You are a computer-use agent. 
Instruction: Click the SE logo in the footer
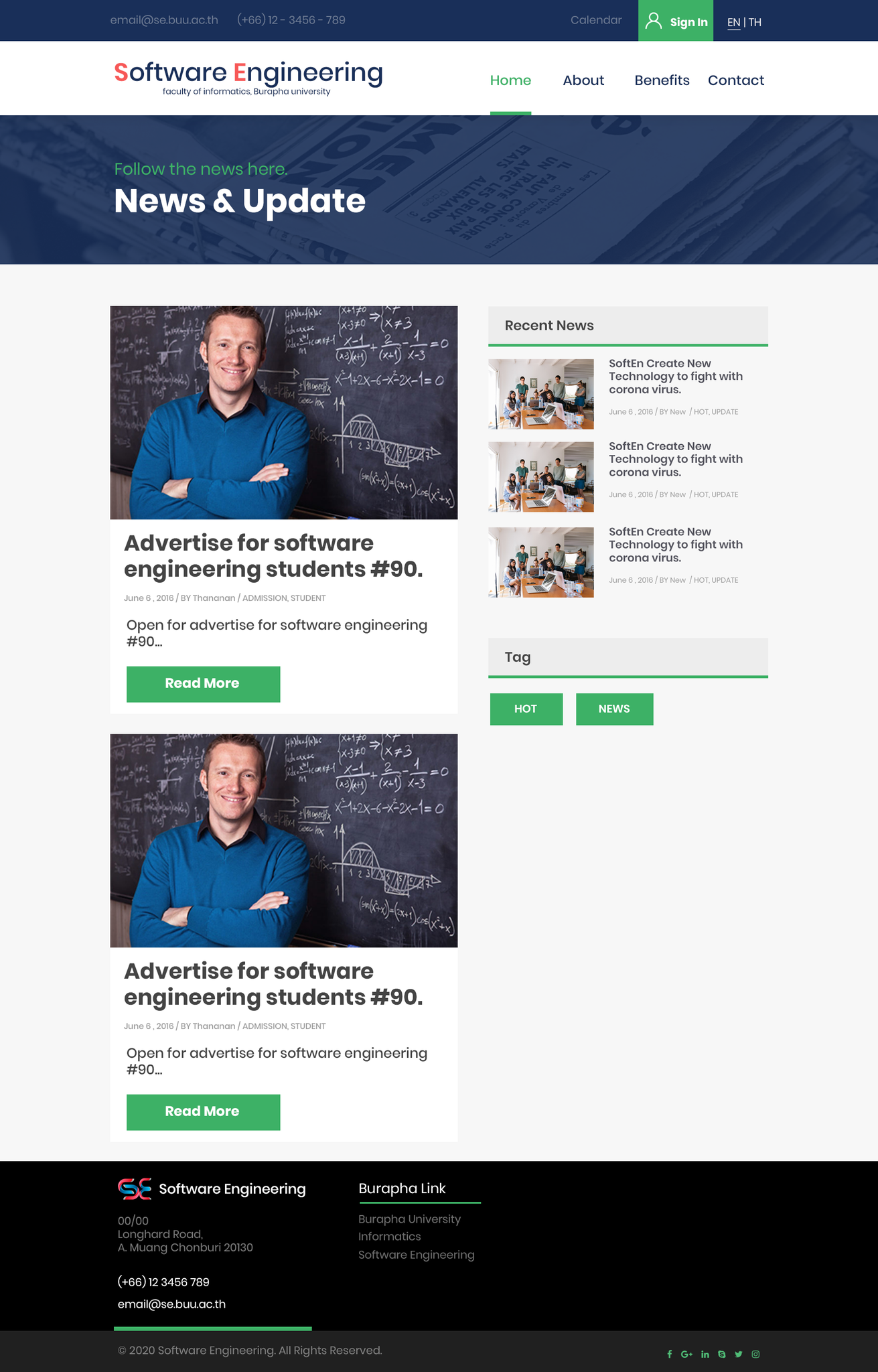click(135, 1188)
